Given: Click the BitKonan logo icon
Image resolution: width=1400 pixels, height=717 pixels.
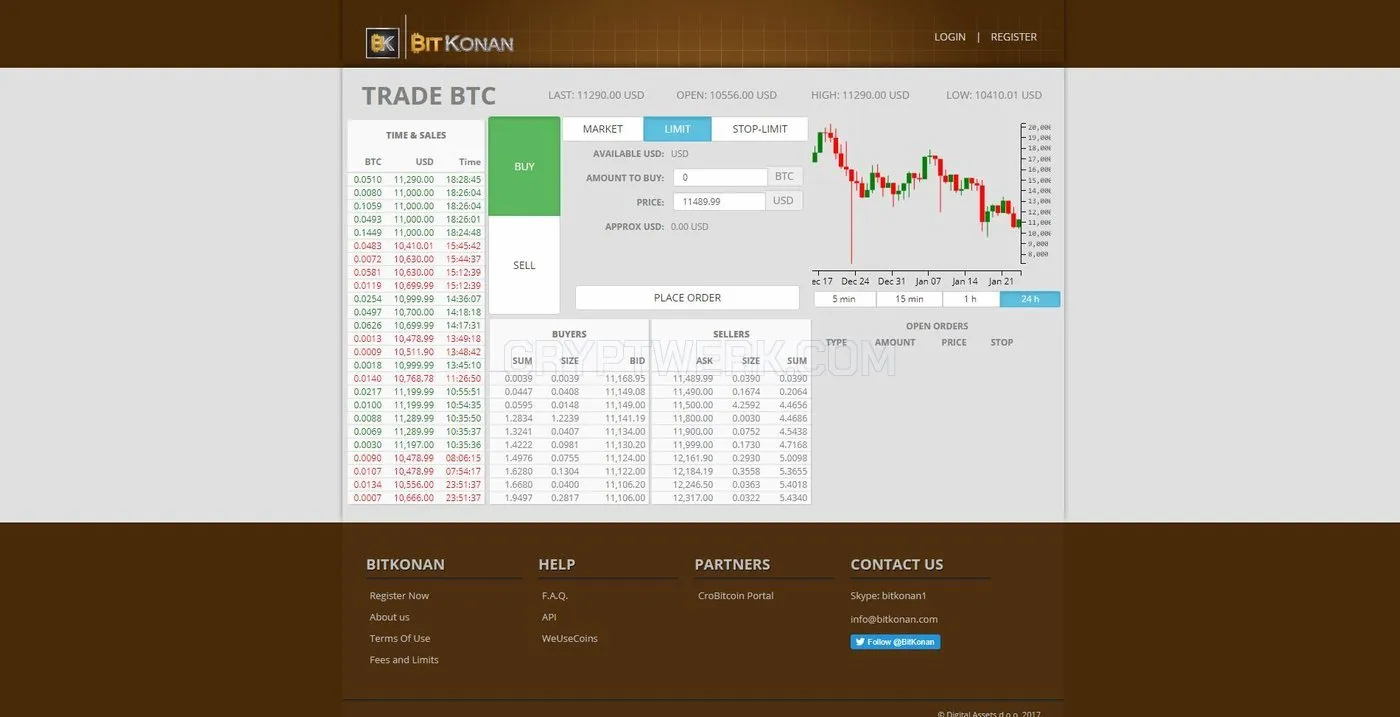Looking at the screenshot, I should click(x=384, y=43).
